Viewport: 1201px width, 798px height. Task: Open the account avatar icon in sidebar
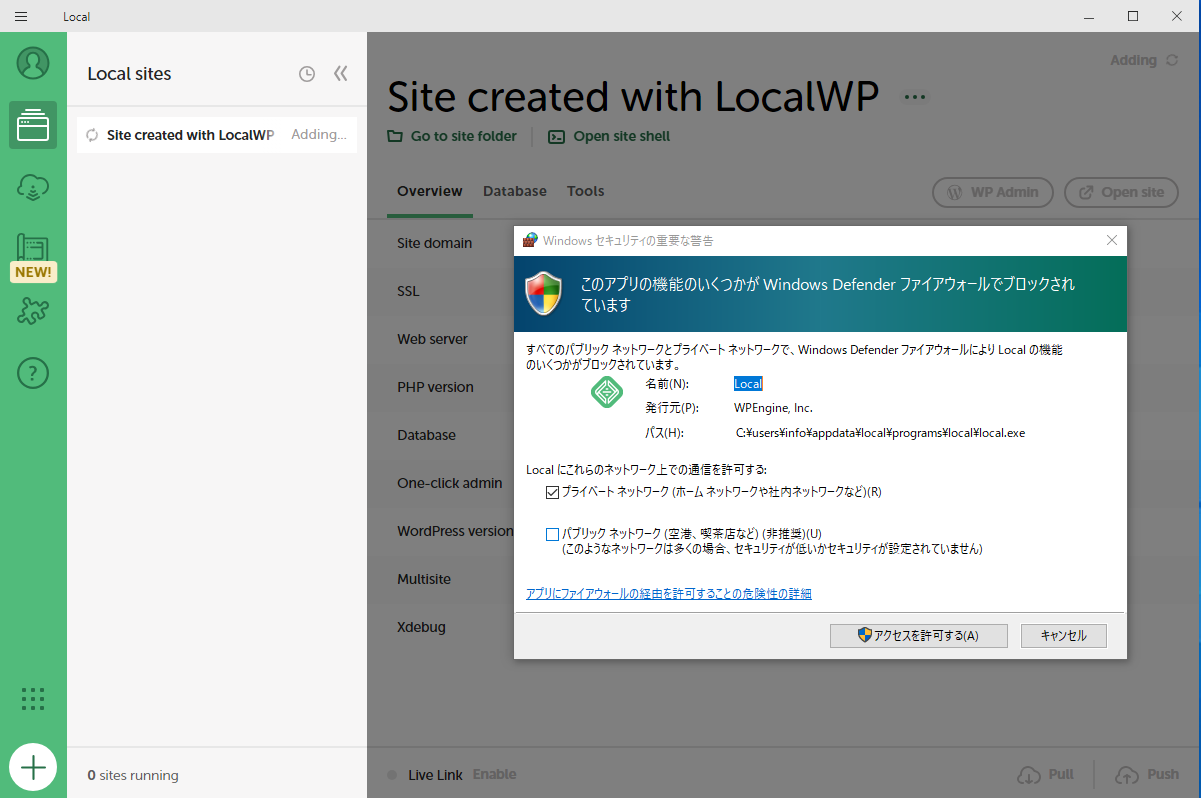[x=33, y=63]
